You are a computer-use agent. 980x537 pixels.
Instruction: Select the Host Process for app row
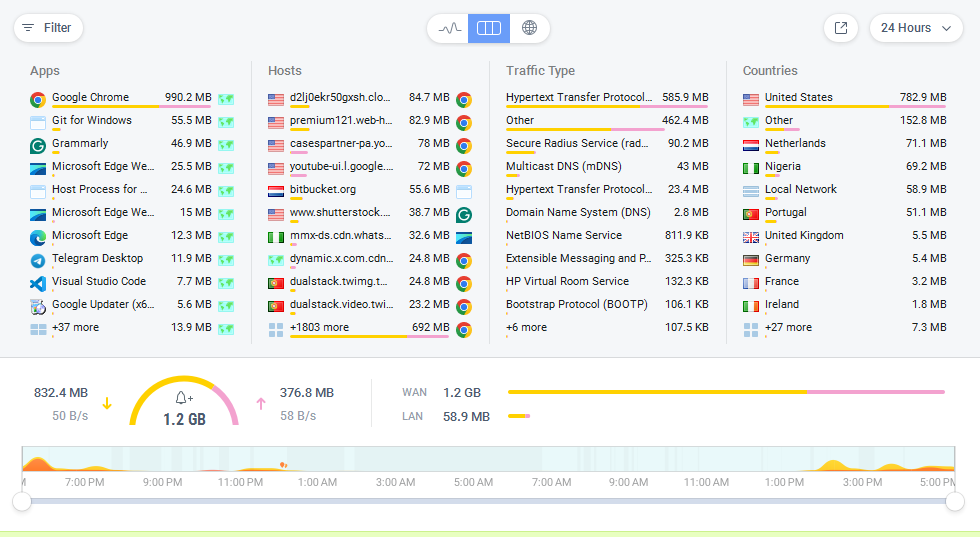tap(132, 189)
